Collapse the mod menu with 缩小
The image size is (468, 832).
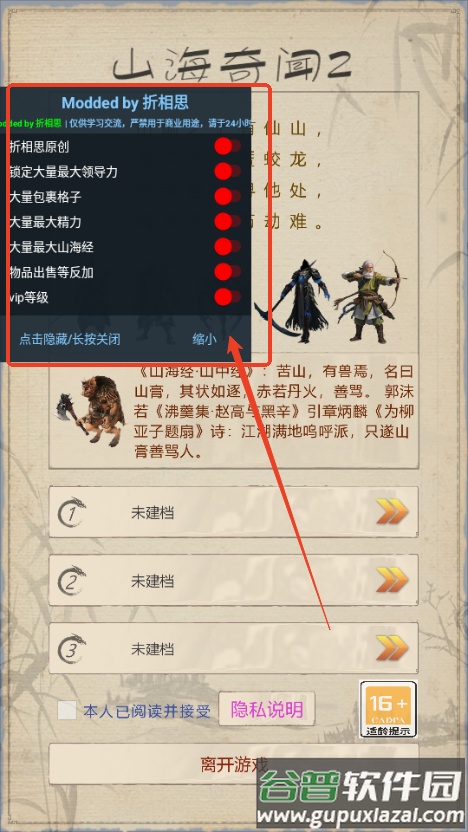[204, 339]
